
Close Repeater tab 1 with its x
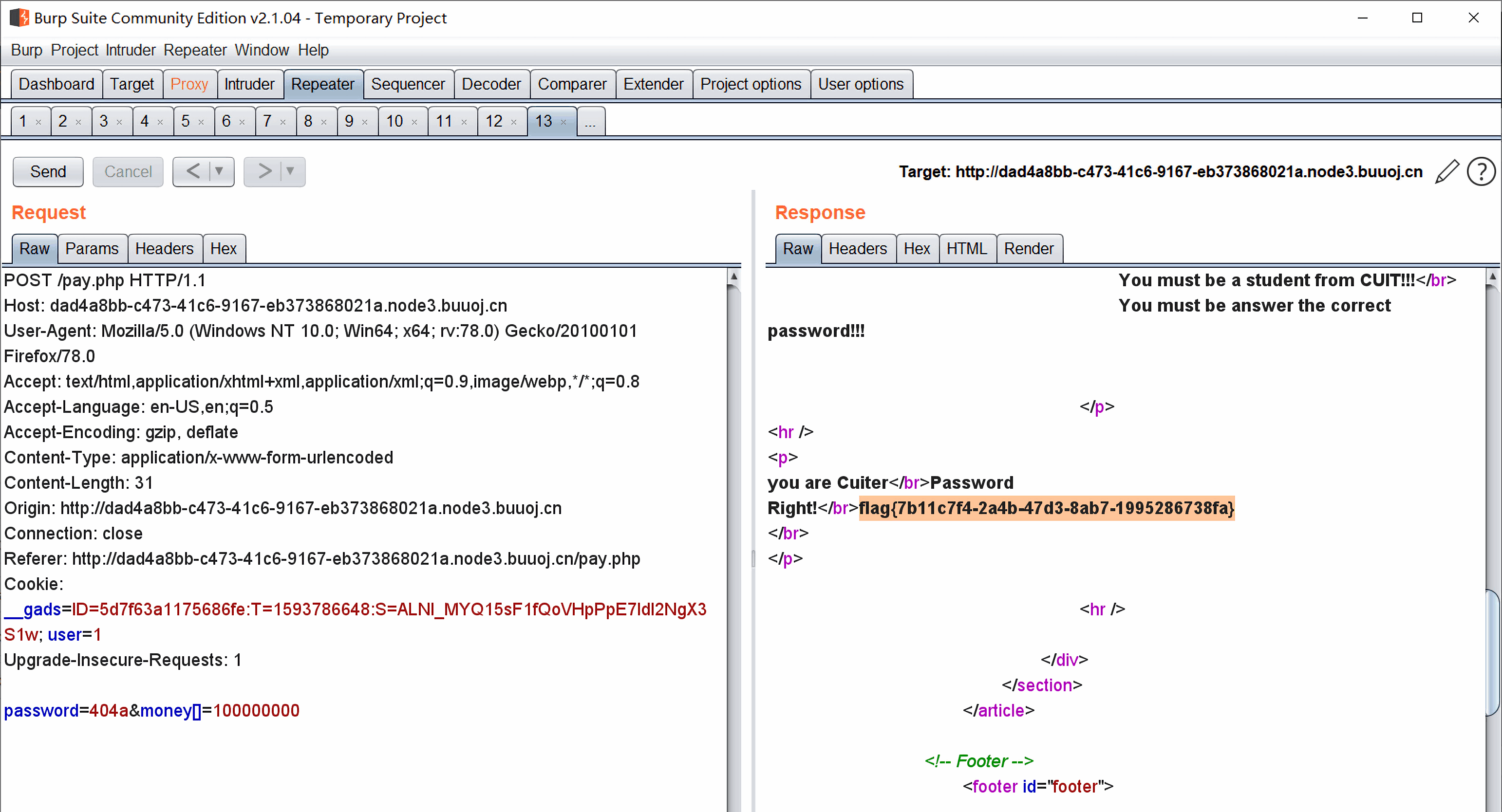pyautogui.click(x=38, y=122)
